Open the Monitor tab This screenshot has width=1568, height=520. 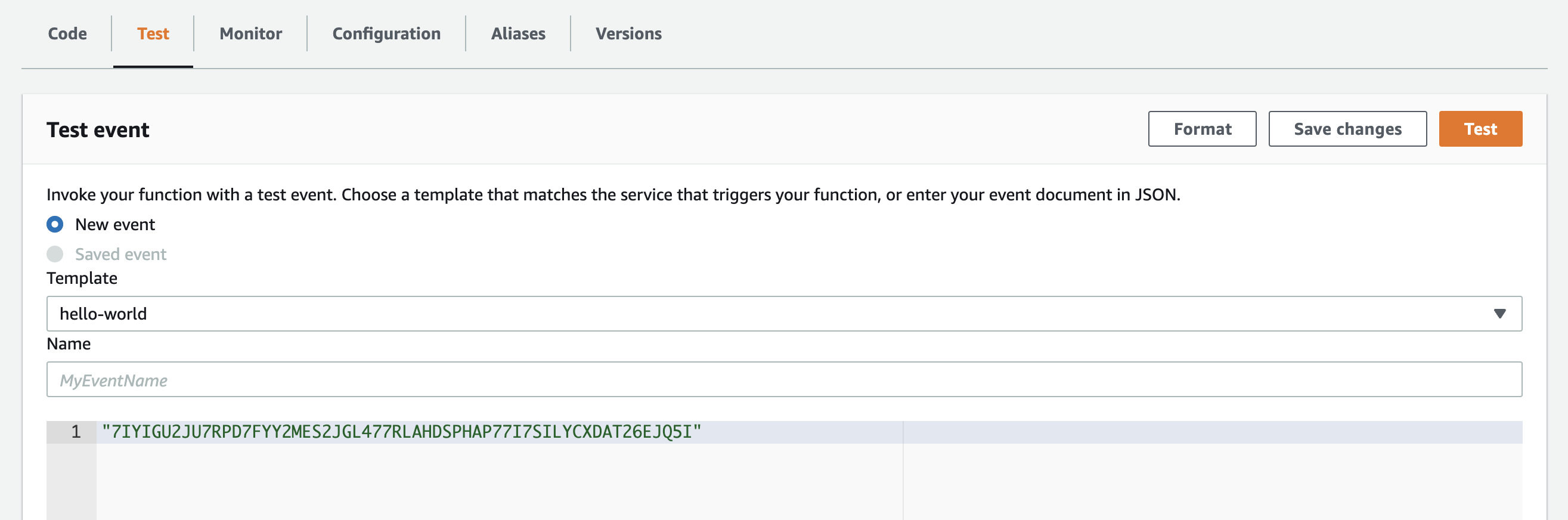250,33
